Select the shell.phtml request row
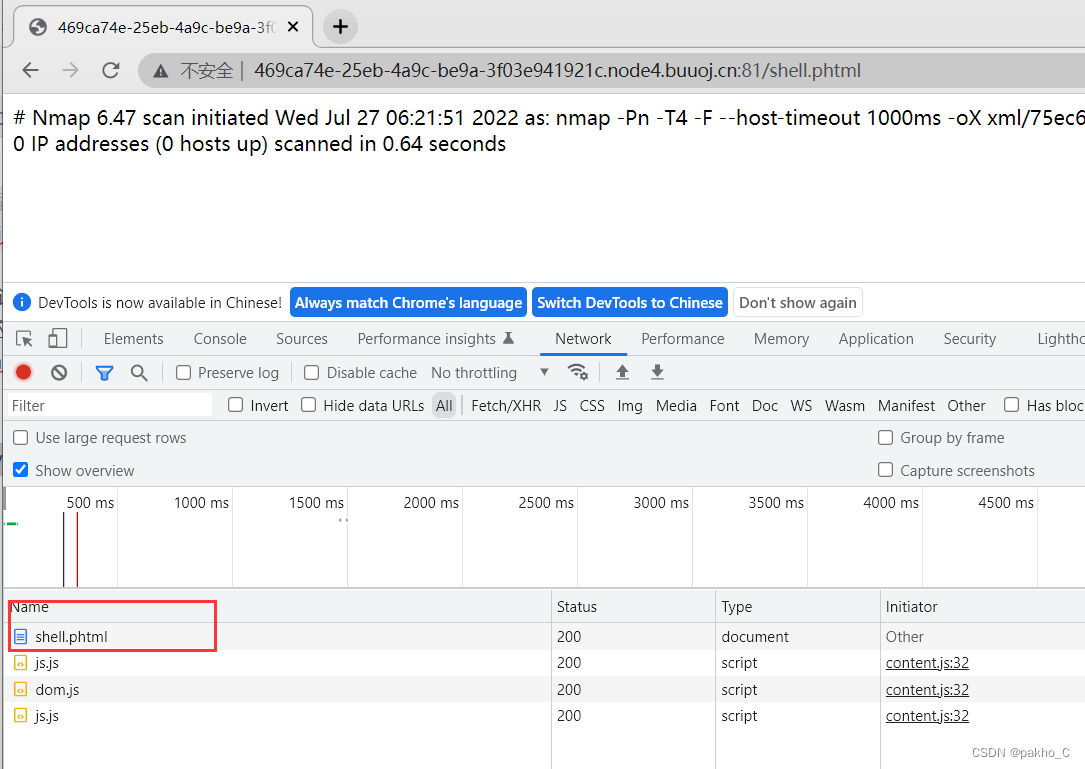Image resolution: width=1085 pixels, height=769 pixels. click(542, 636)
